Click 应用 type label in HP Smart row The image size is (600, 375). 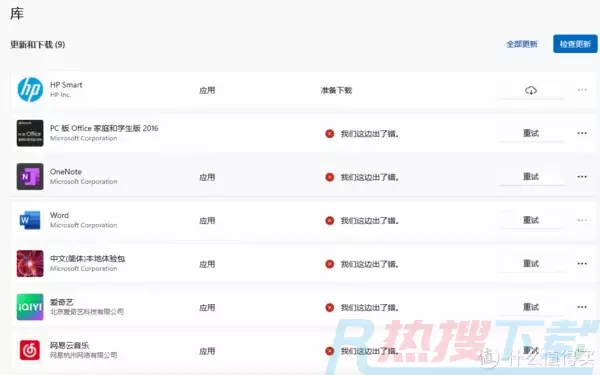pos(207,90)
